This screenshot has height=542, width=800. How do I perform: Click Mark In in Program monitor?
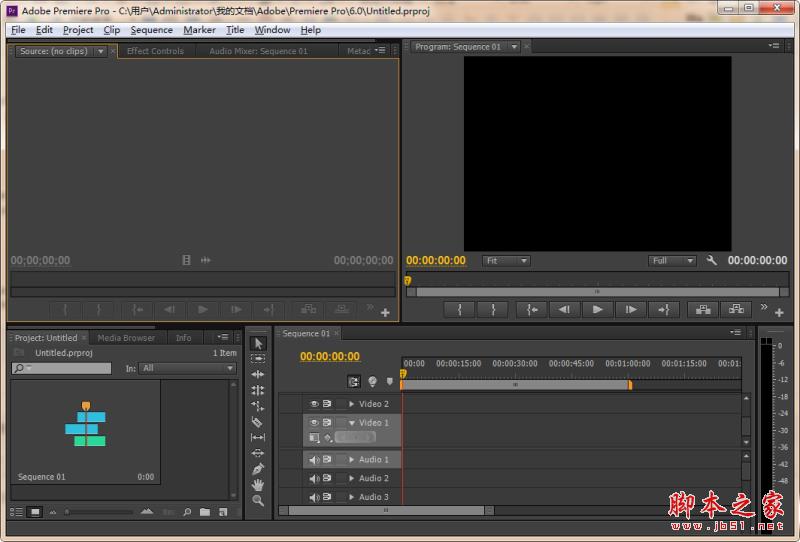coord(460,309)
